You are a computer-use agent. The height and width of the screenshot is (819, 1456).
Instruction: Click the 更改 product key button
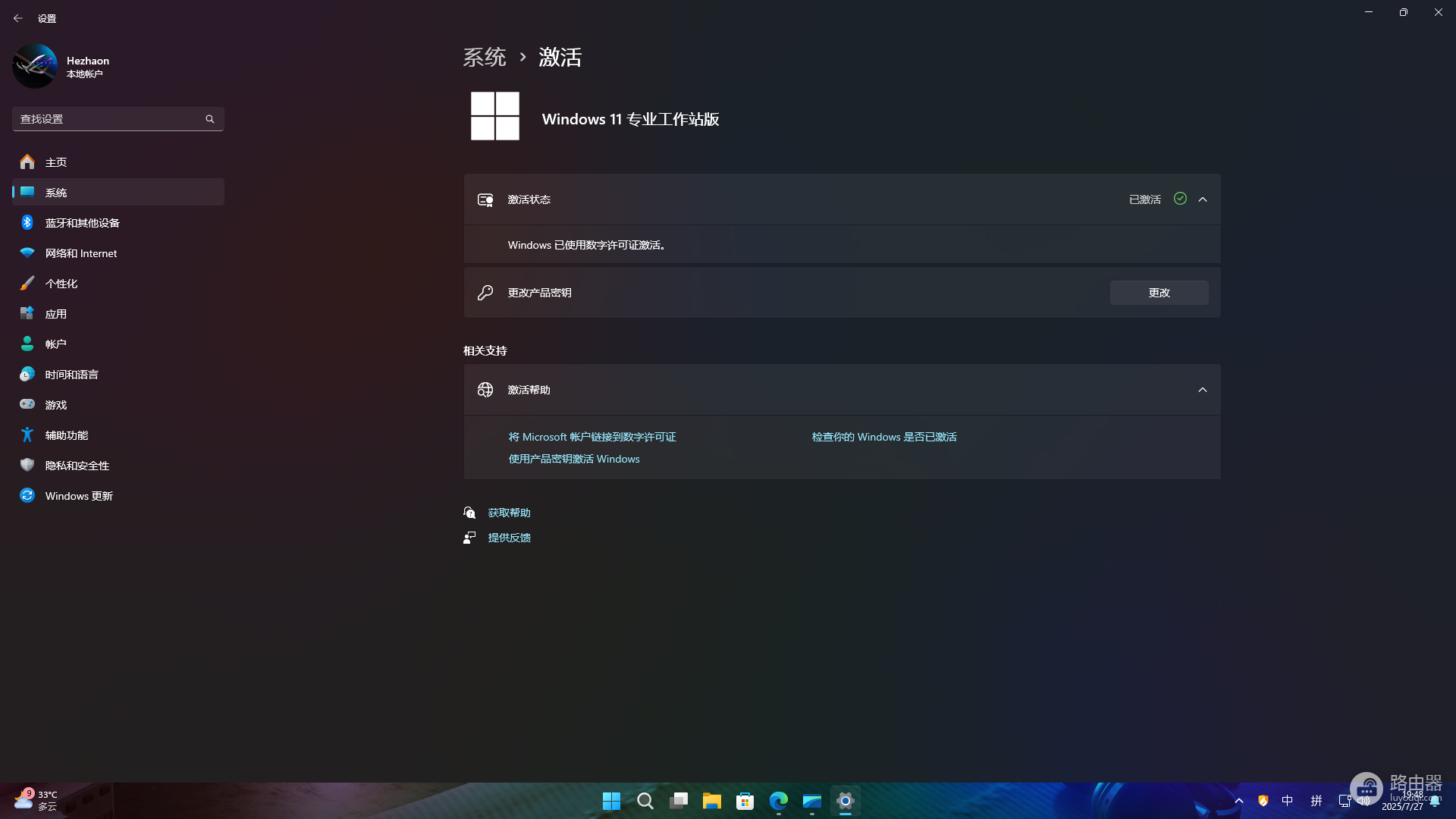pos(1159,293)
